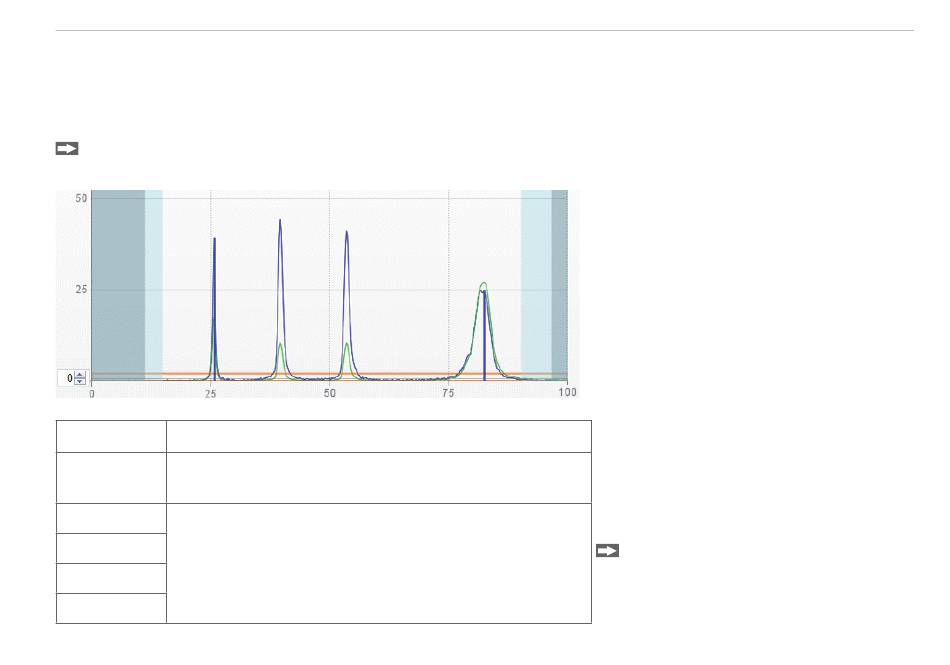Click the threshold input field showing 0
This screenshot has height=665, width=950.
(66, 378)
